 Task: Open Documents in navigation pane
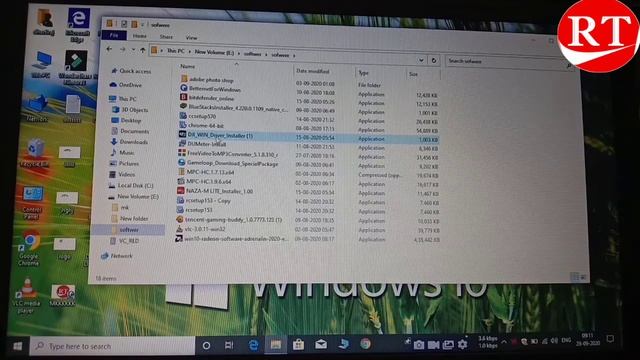(130, 131)
